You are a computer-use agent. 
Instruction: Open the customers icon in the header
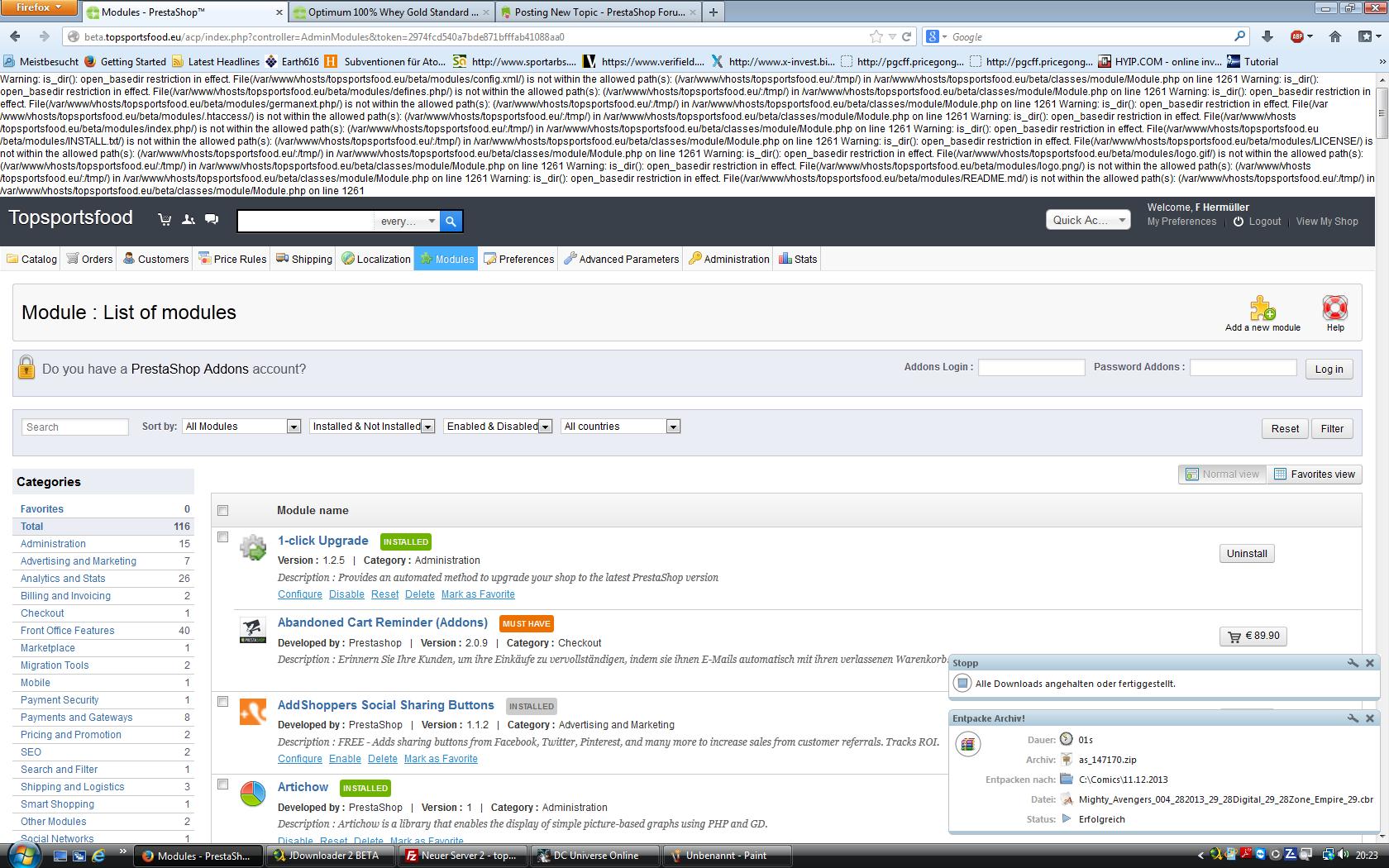pos(189,219)
